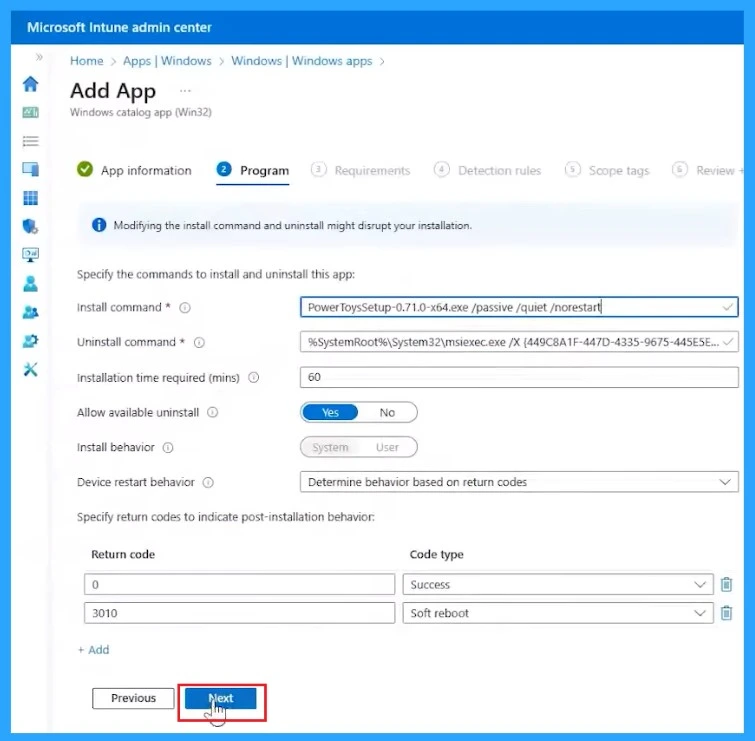Click Allow available uninstall info icon

click(x=212, y=412)
